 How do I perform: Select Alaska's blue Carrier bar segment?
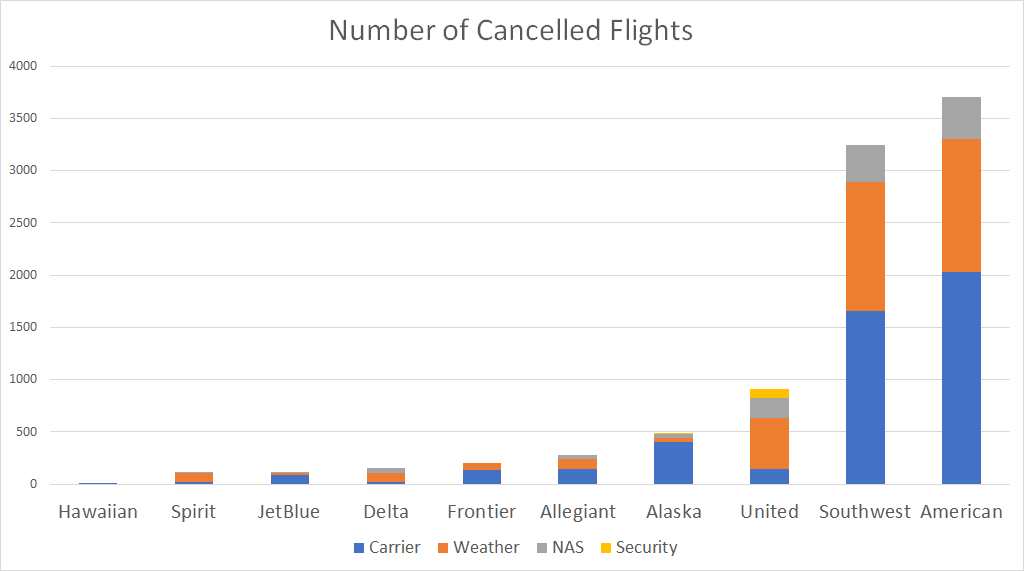tap(673, 463)
